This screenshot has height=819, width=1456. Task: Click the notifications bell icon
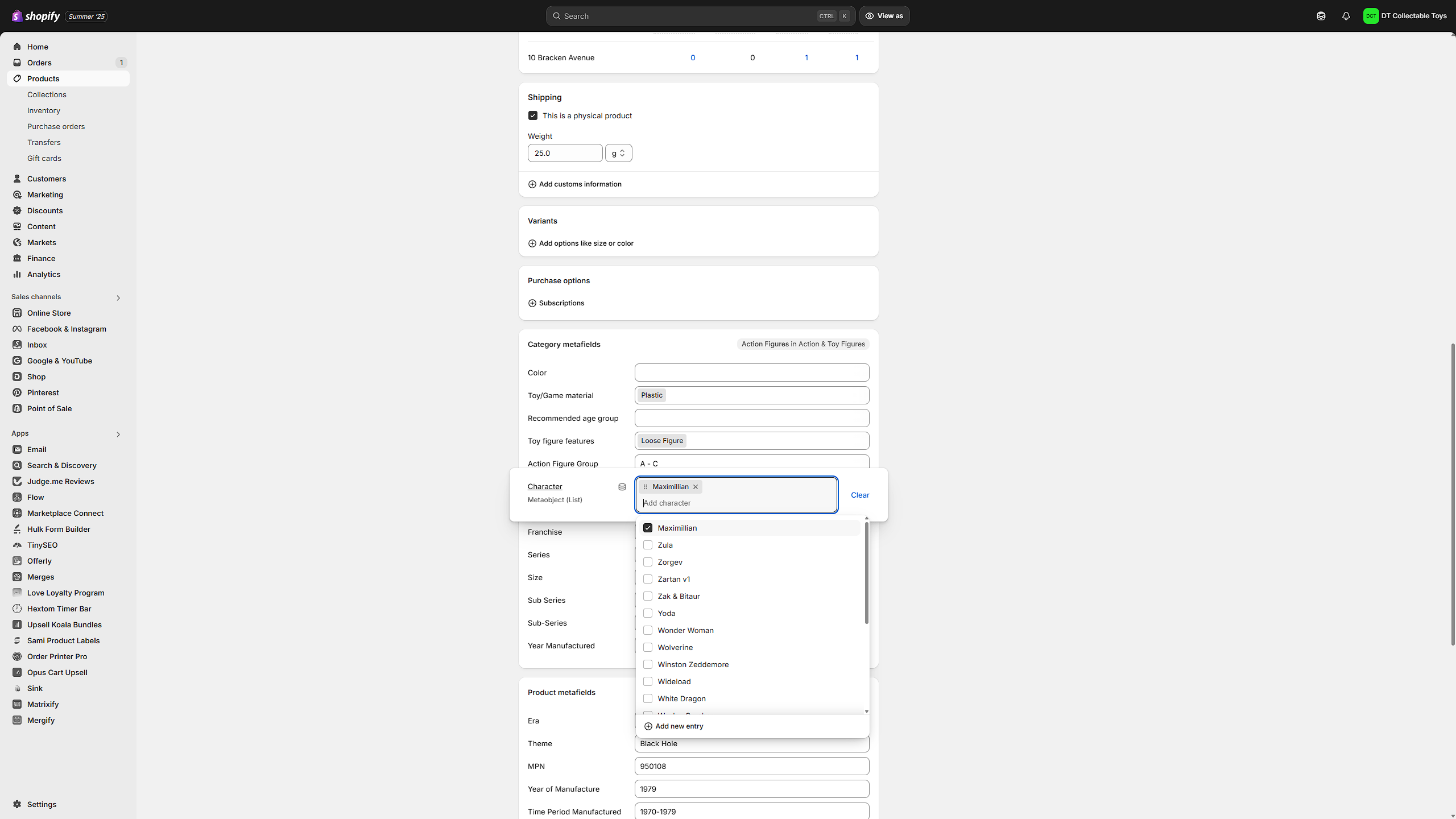click(x=1346, y=16)
